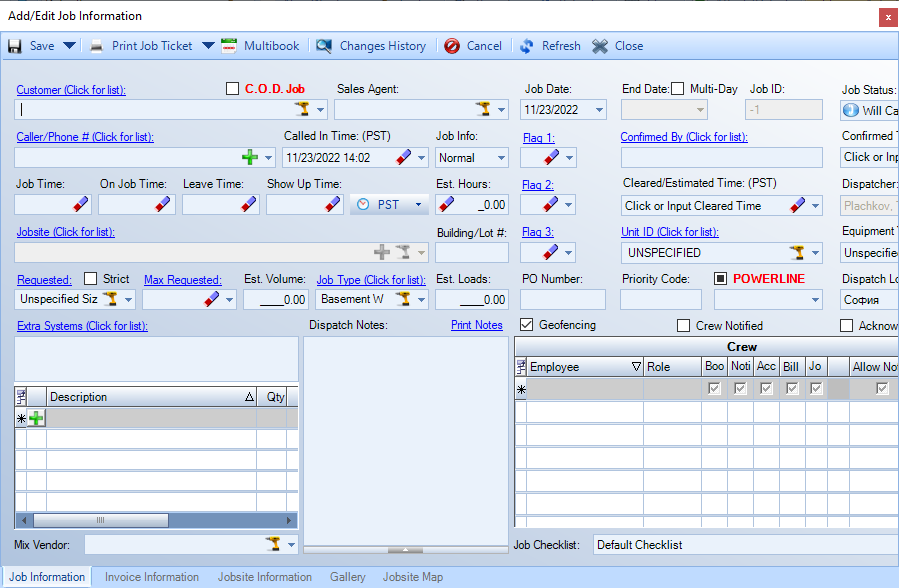This screenshot has width=899, height=588.
Task: Toggle Boo checkbox in new crew row
Action: 714,389
